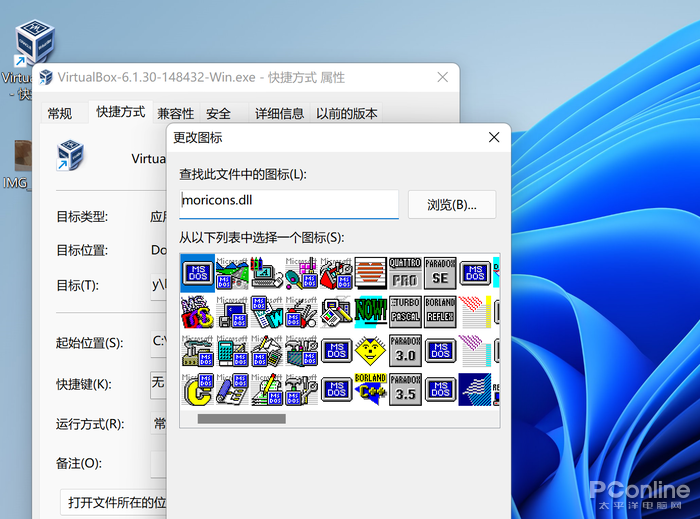700x519 pixels.
Task: Select the Borland Reflex icon
Action: (x=439, y=311)
